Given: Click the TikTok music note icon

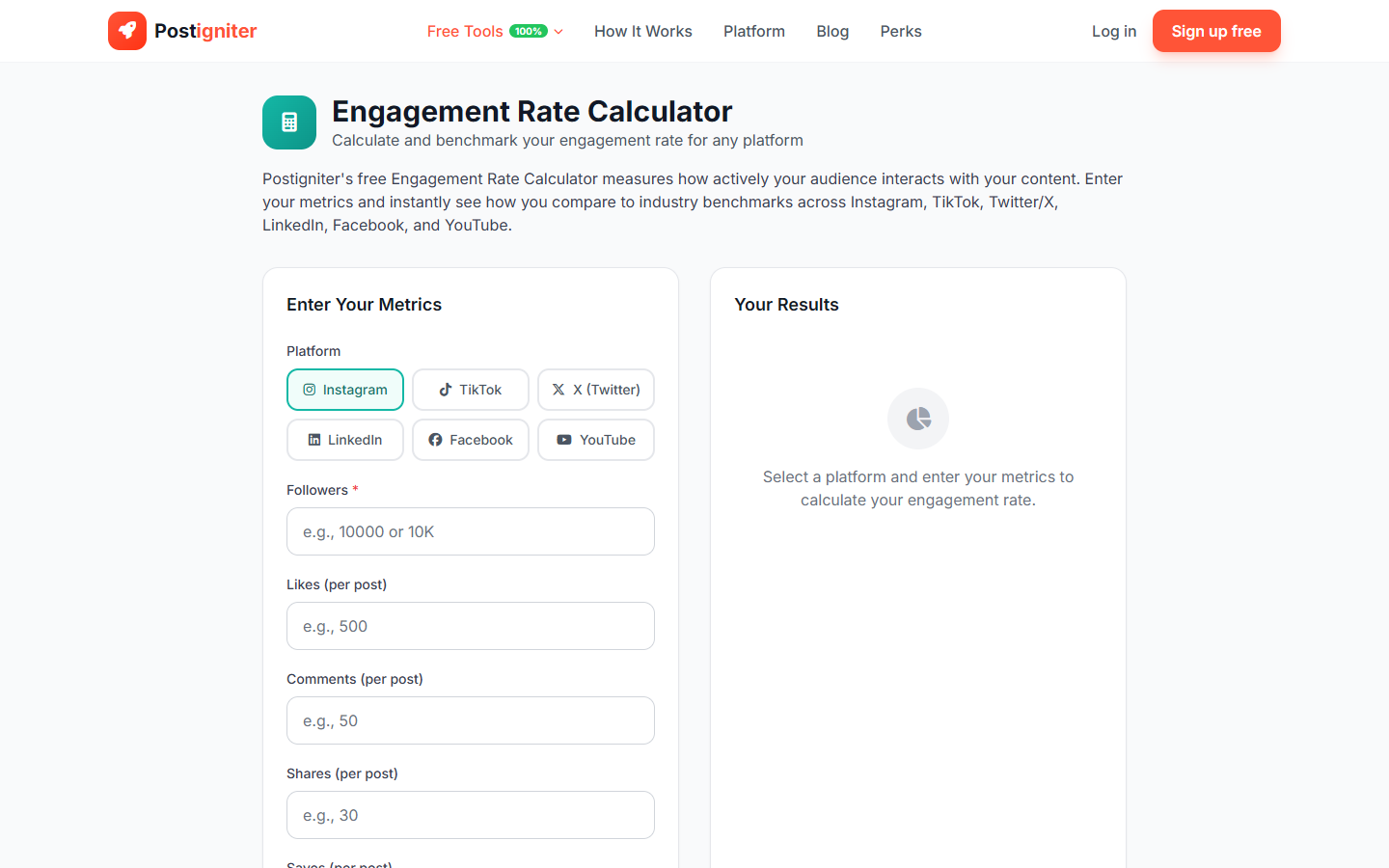Looking at the screenshot, I should (x=444, y=389).
